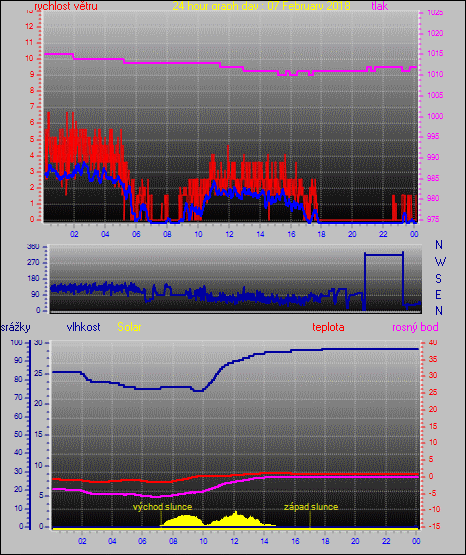Click the 'východ slunce' sunrise marker label

click(x=162, y=507)
